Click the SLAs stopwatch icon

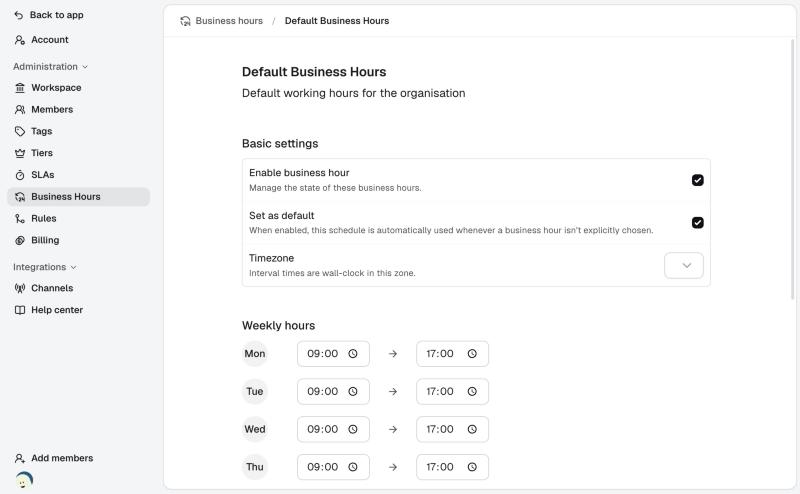point(20,175)
